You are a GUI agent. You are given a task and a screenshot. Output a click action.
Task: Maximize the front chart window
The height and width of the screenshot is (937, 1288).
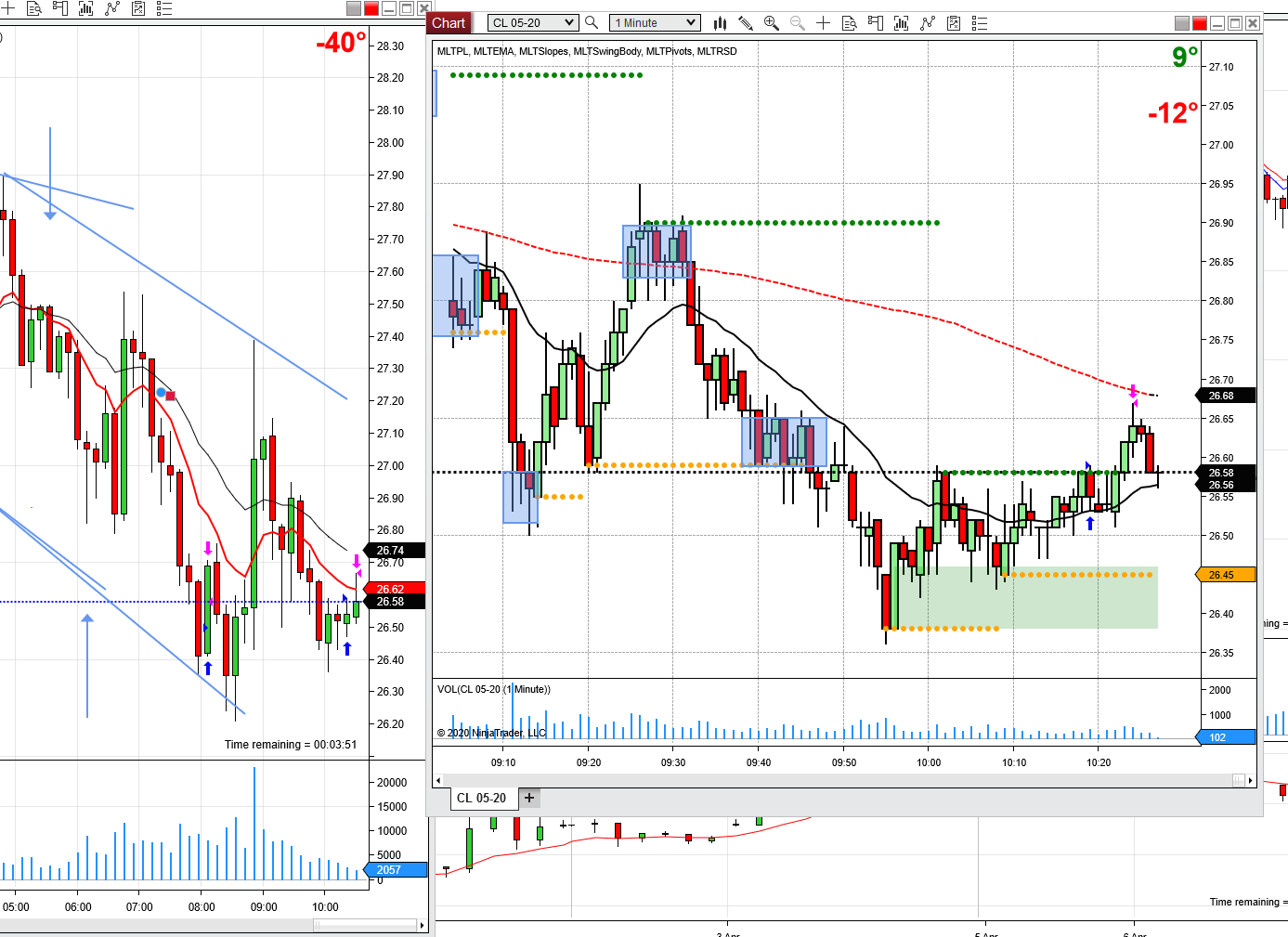click(1235, 23)
